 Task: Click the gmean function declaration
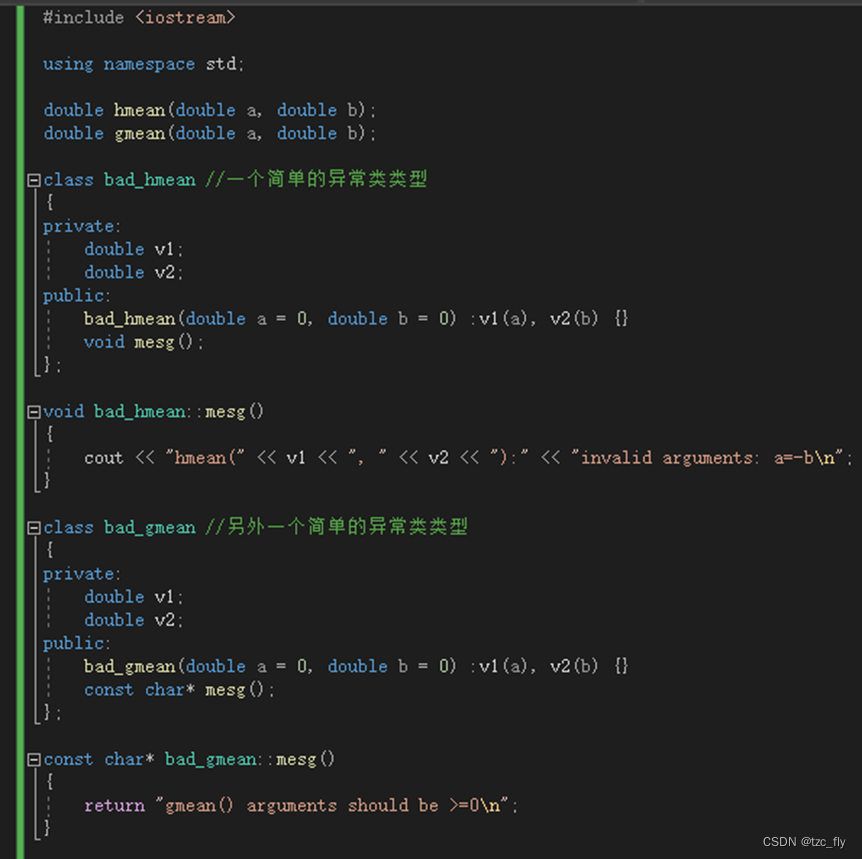(x=209, y=134)
